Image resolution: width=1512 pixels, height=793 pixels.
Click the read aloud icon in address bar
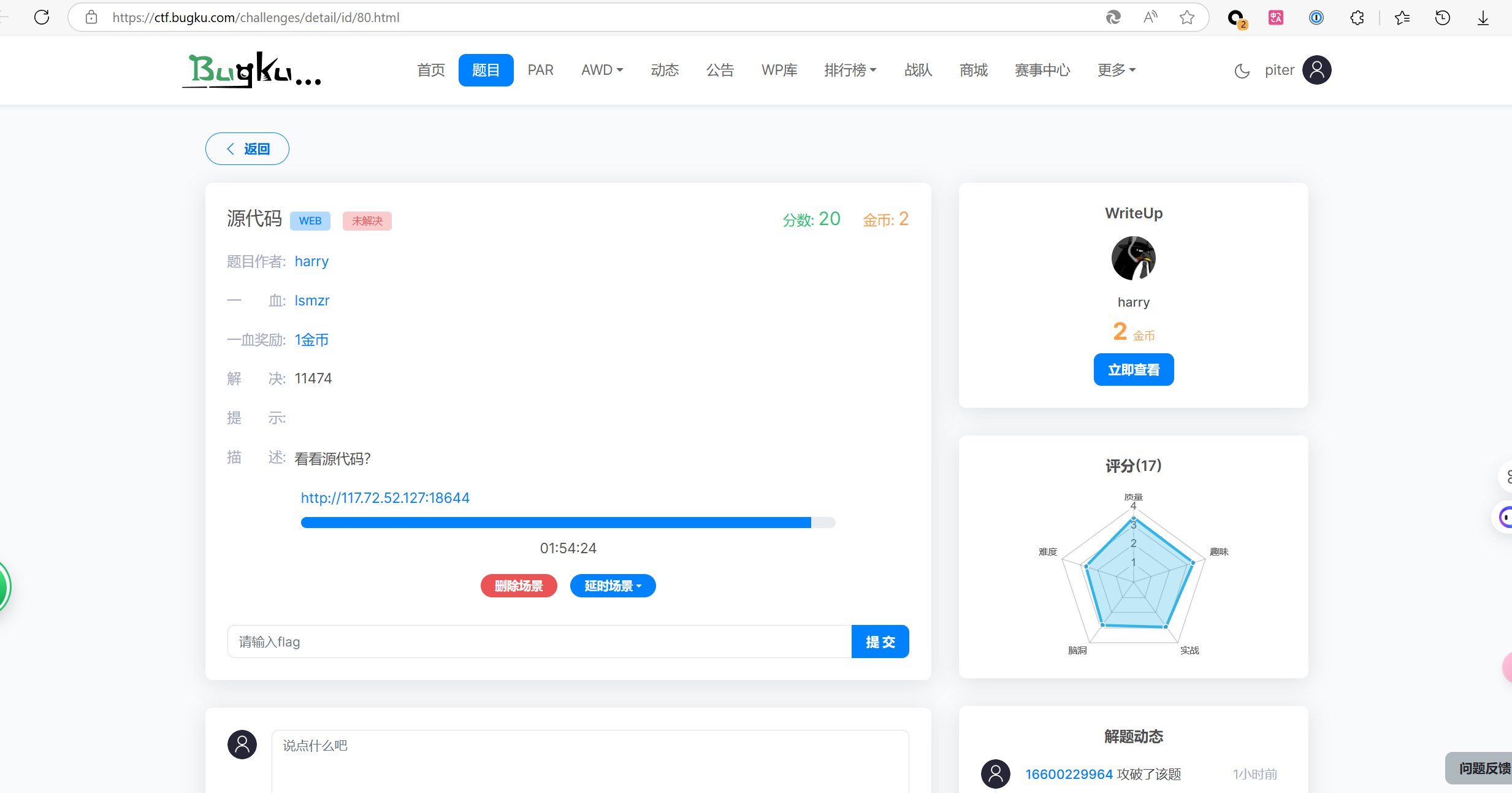click(x=1150, y=17)
